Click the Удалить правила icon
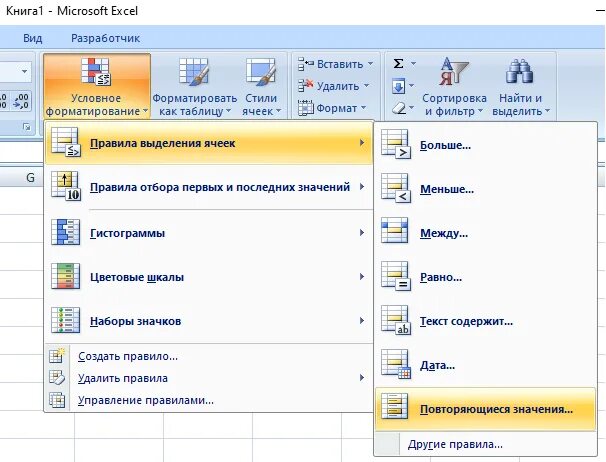This screenshot has height=462, width=606. 57,378
